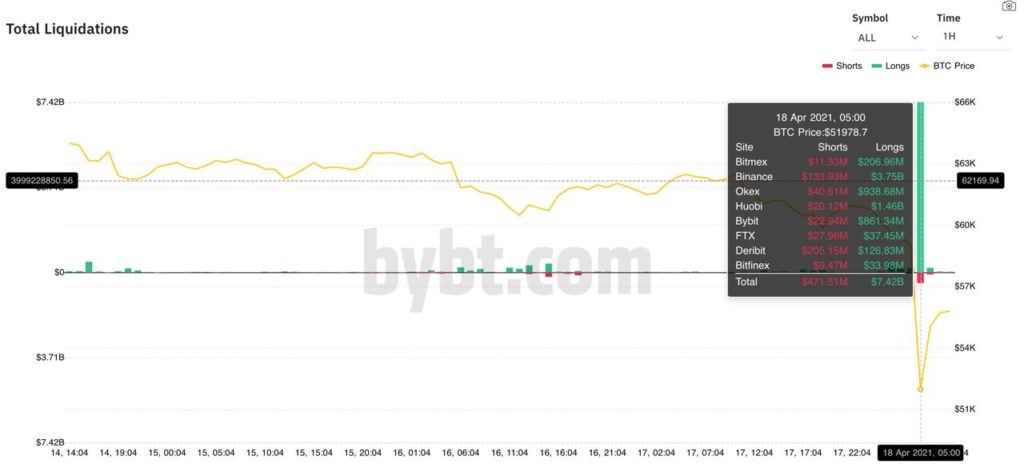The height and width of the screenshot is (476, 1024).
Task: Click the chevron arrow in the Time selector
Action: pyautogui.click(x=999, y=38)
